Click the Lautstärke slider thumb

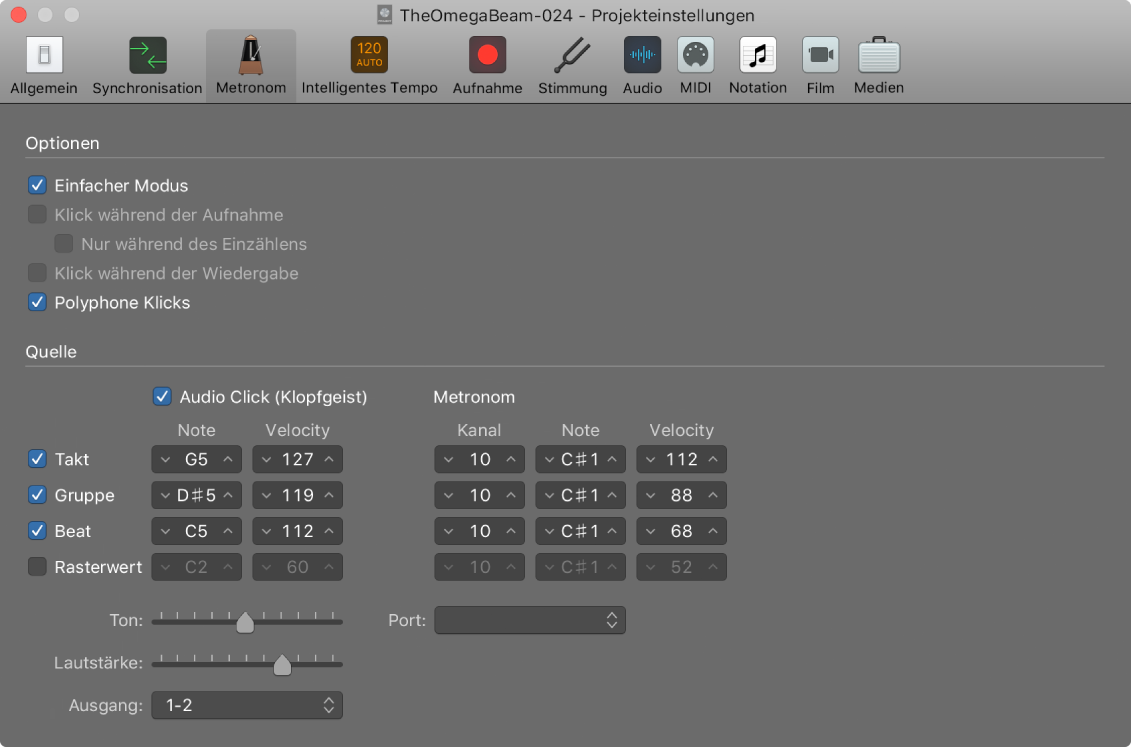pyautogui.click(x=282, y=665)
